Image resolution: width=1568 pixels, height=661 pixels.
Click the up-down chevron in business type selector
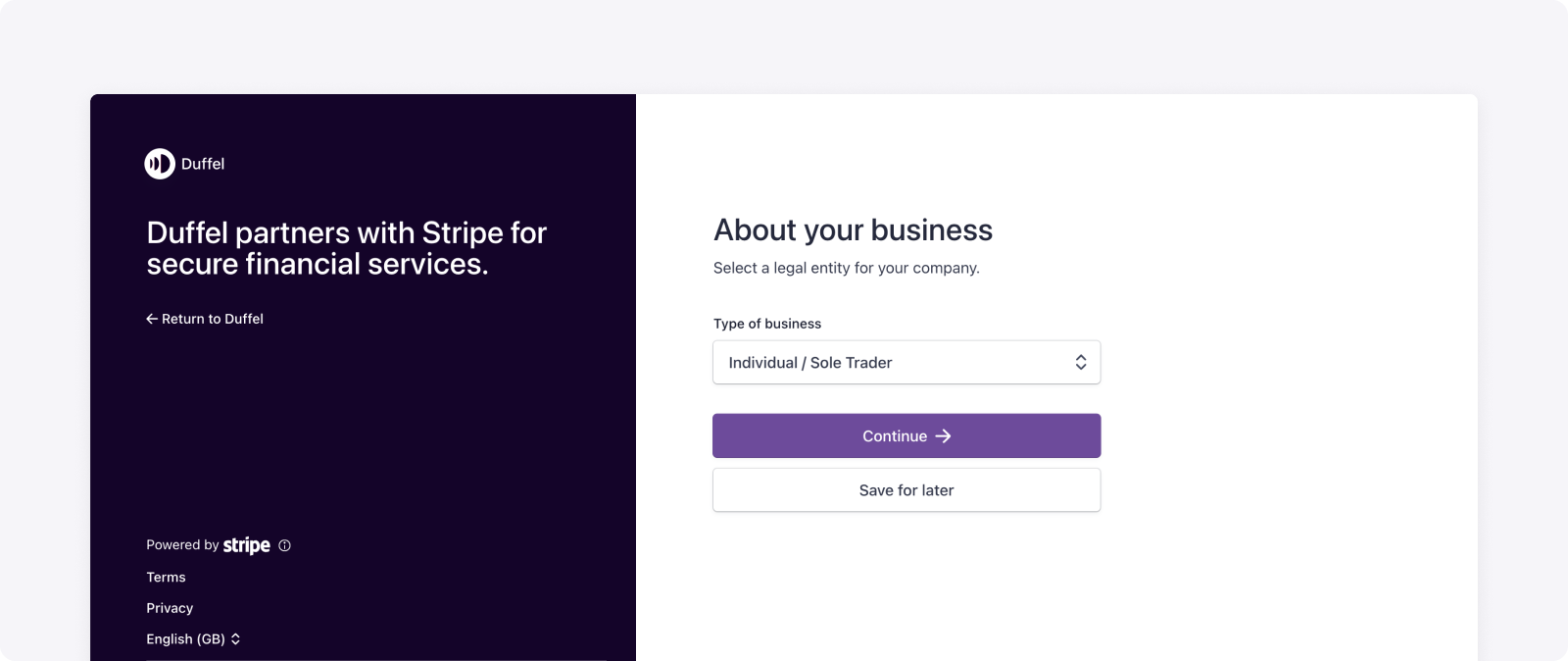[1080, 363]
